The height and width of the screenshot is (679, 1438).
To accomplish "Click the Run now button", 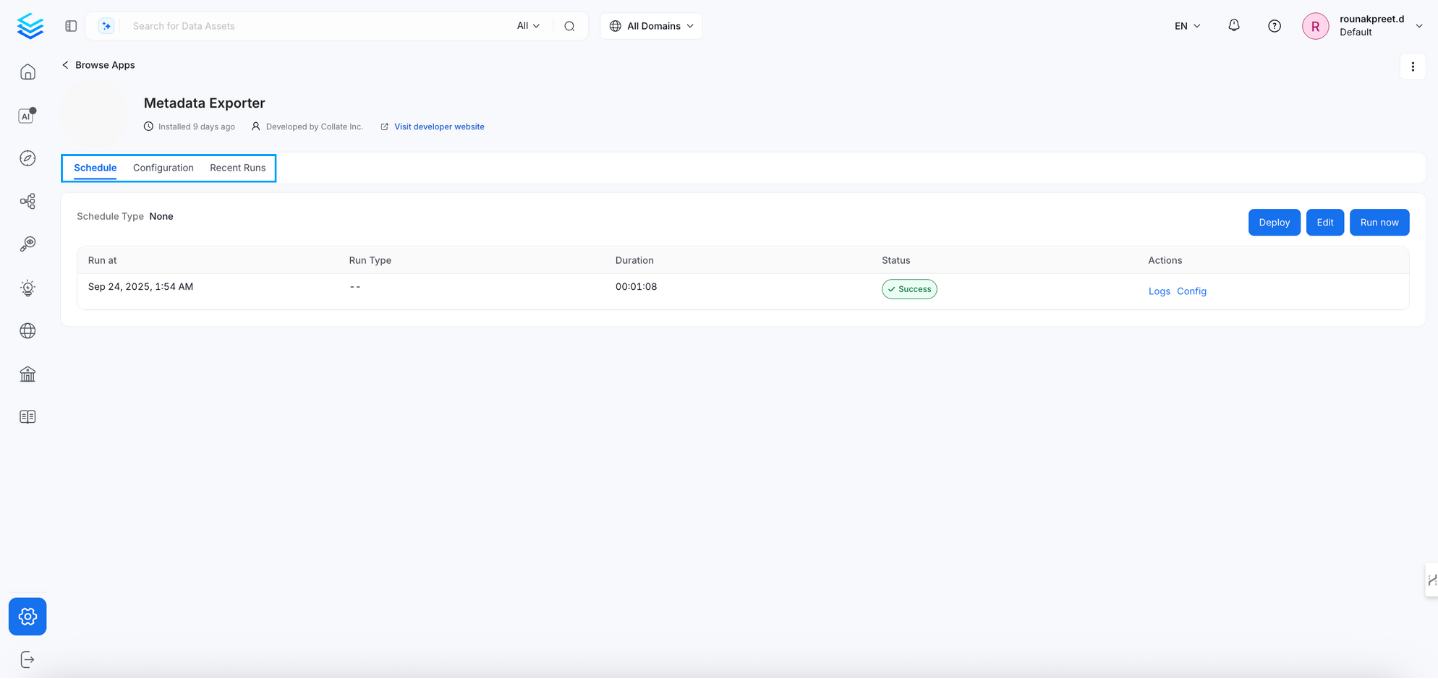I will (1379, 222).
